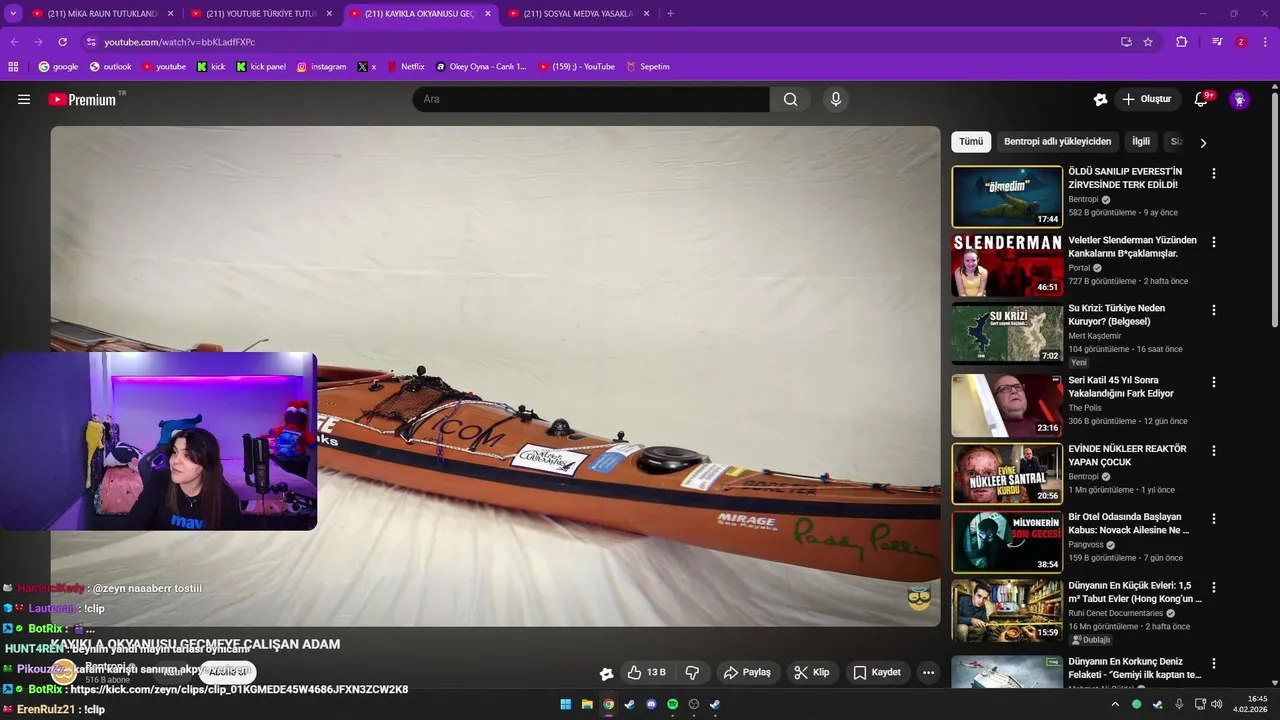This screenshot has height=720, width=1280.
Task: Open options for EVİNDE NÜKLEER REAKTÖR video
Action: [x=1214, y=450]
